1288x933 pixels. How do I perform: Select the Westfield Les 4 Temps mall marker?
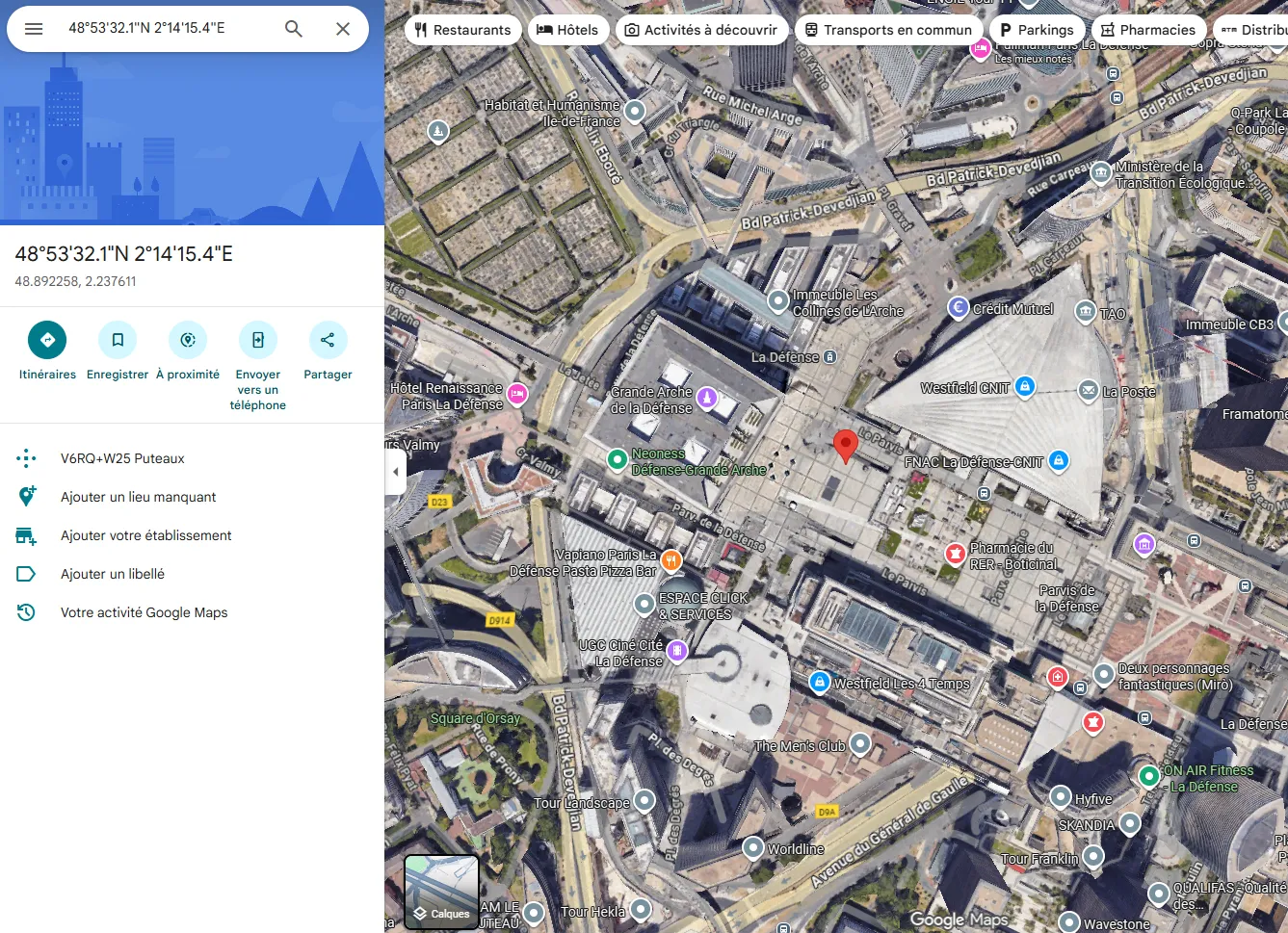pos(819,682)
